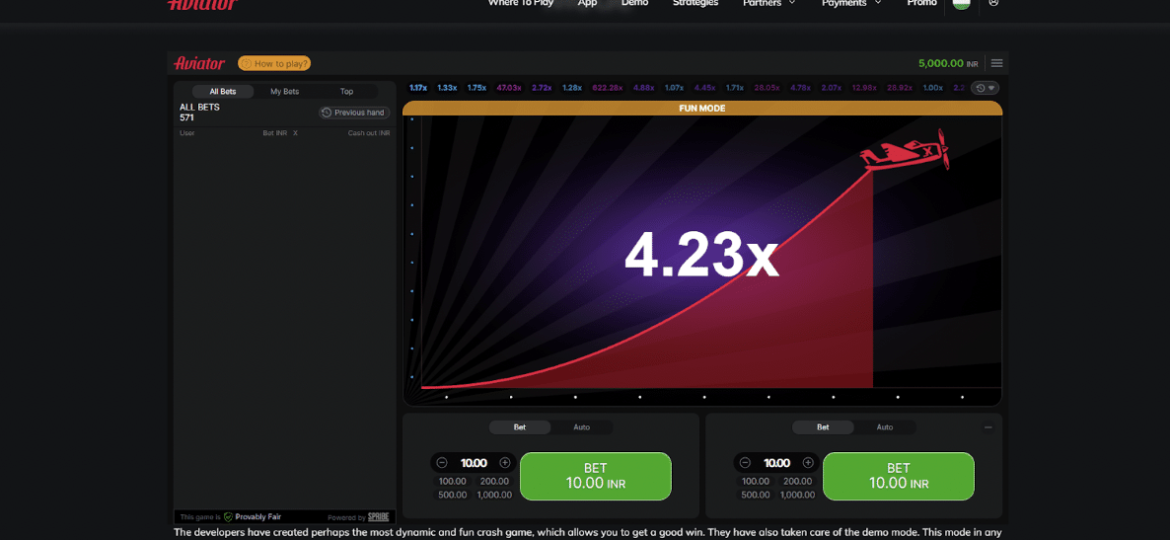Image resolution: width=1170 pixels, height=540 pixels.
Task: Select the 1.00x history multiplier
Action: point(933,88)
